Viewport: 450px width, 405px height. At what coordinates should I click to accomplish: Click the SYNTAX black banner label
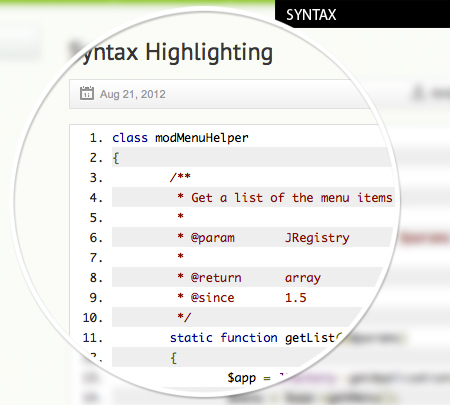[x=311, y=15]
